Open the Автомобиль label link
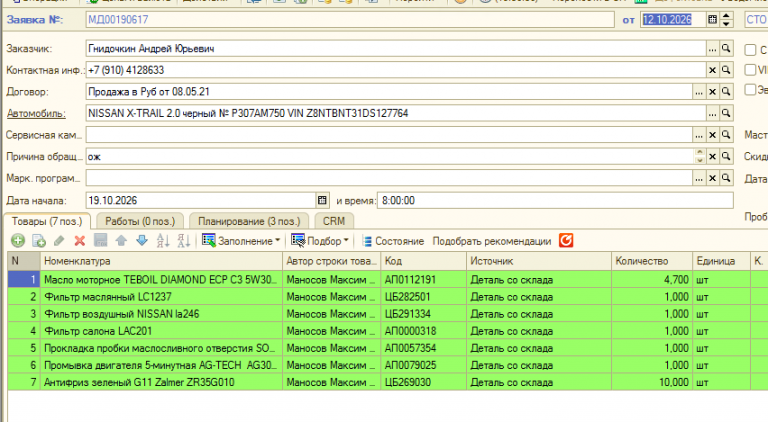 tap(36, 114)
